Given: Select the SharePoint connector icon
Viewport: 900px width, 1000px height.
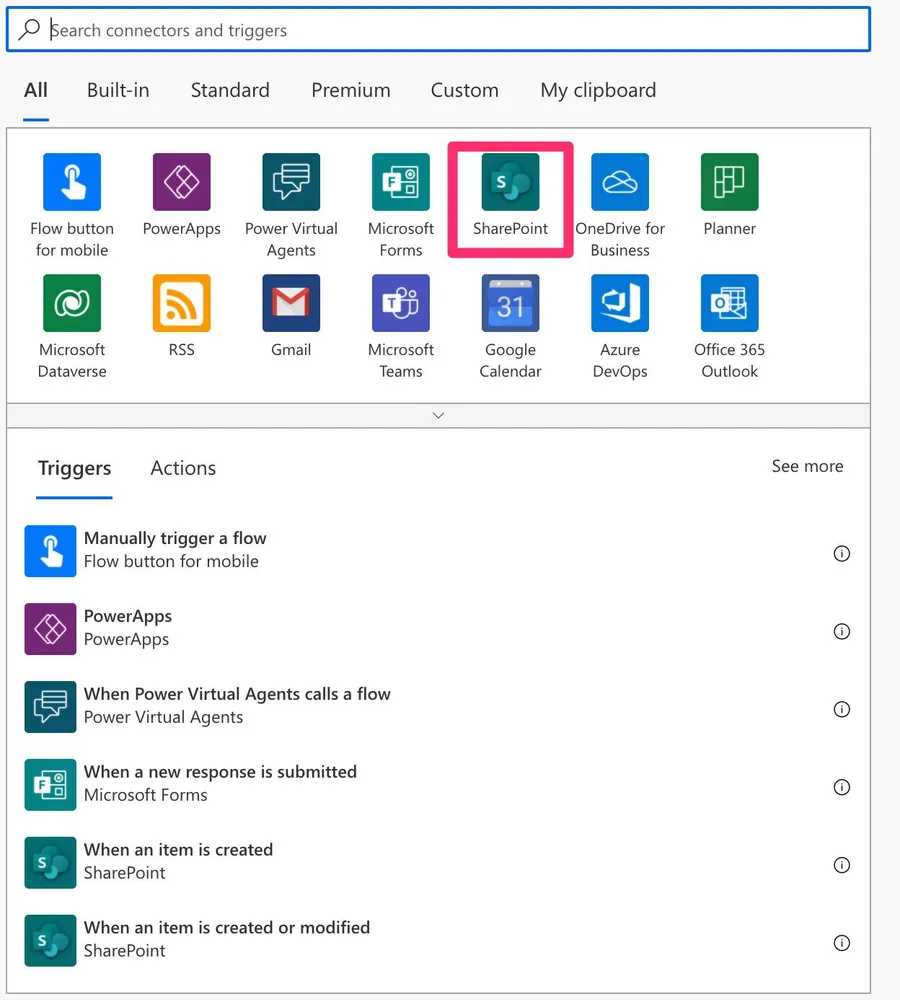Looking at the screenshot, I should (x=510, y=183).
